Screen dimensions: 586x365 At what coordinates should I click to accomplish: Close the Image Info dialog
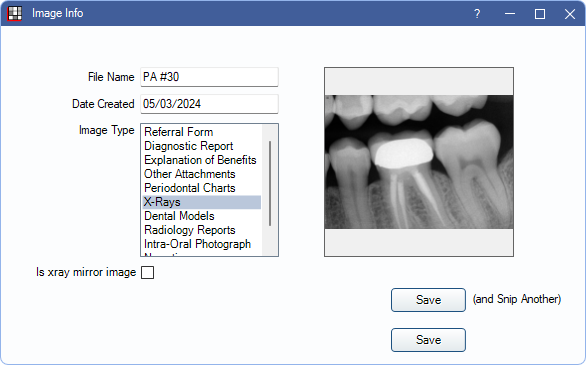570,14
